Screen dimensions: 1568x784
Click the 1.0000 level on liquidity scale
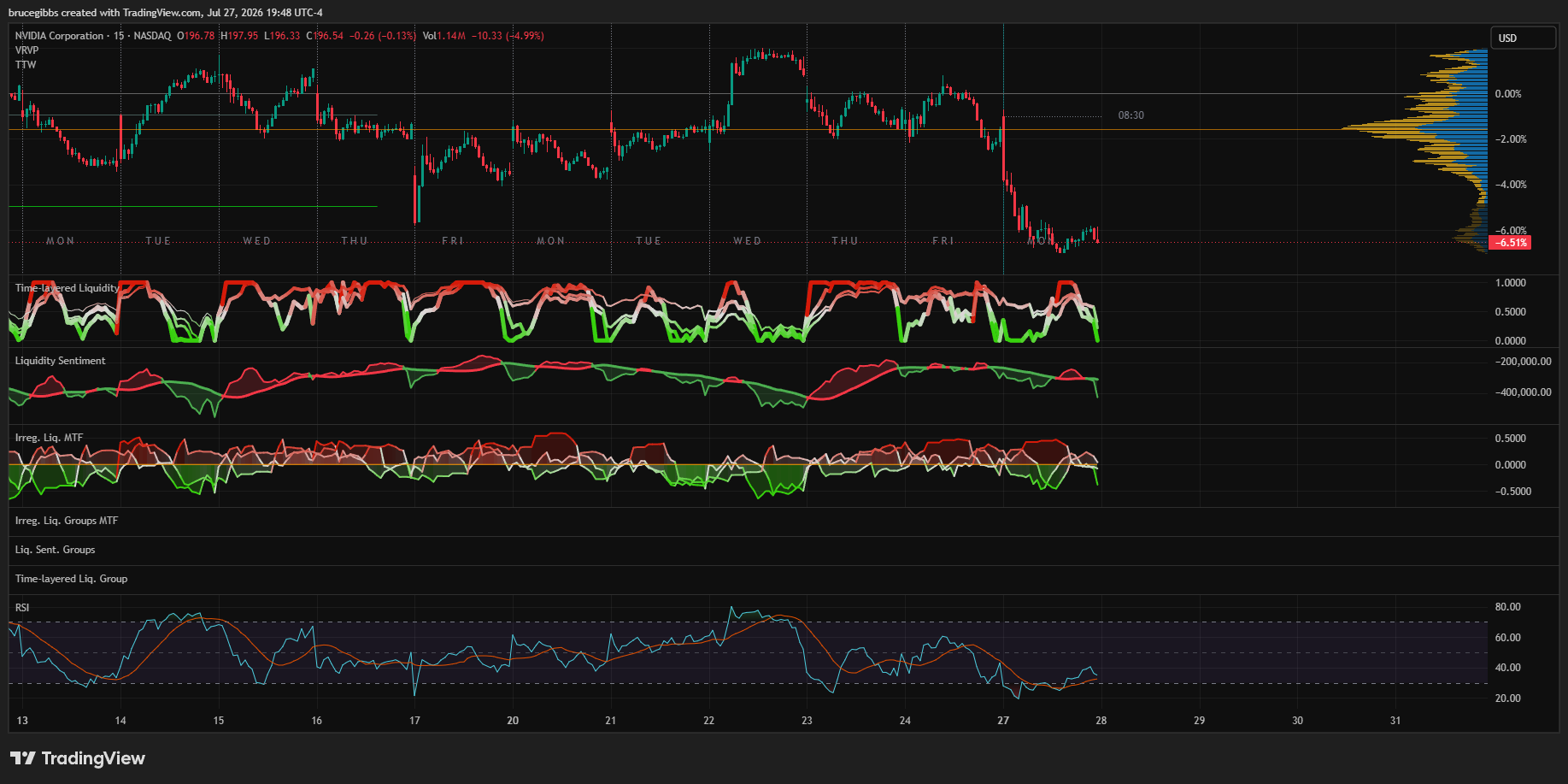tap(1511, 283)
